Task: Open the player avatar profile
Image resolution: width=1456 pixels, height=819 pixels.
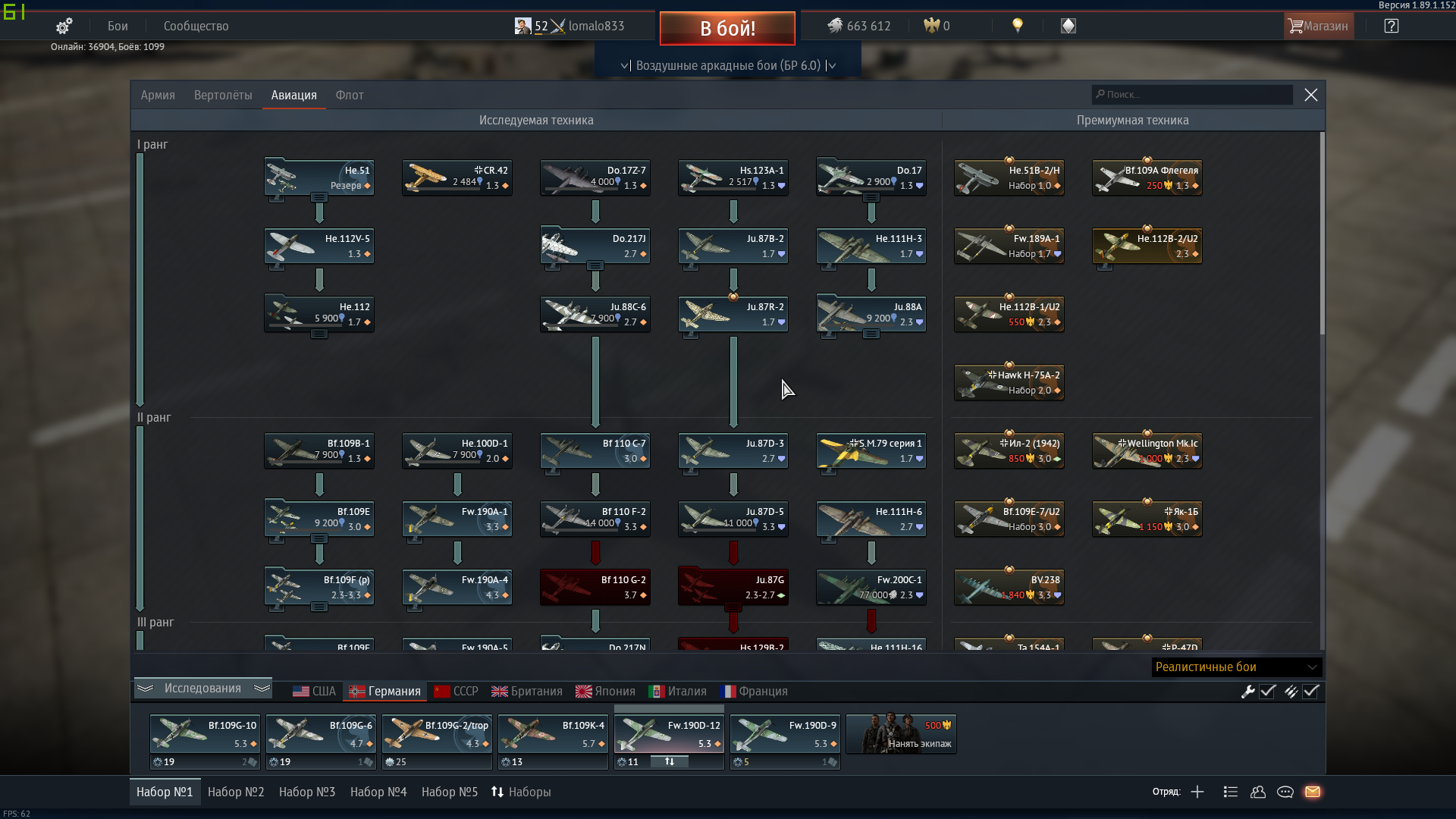Action: coord(522,26)
